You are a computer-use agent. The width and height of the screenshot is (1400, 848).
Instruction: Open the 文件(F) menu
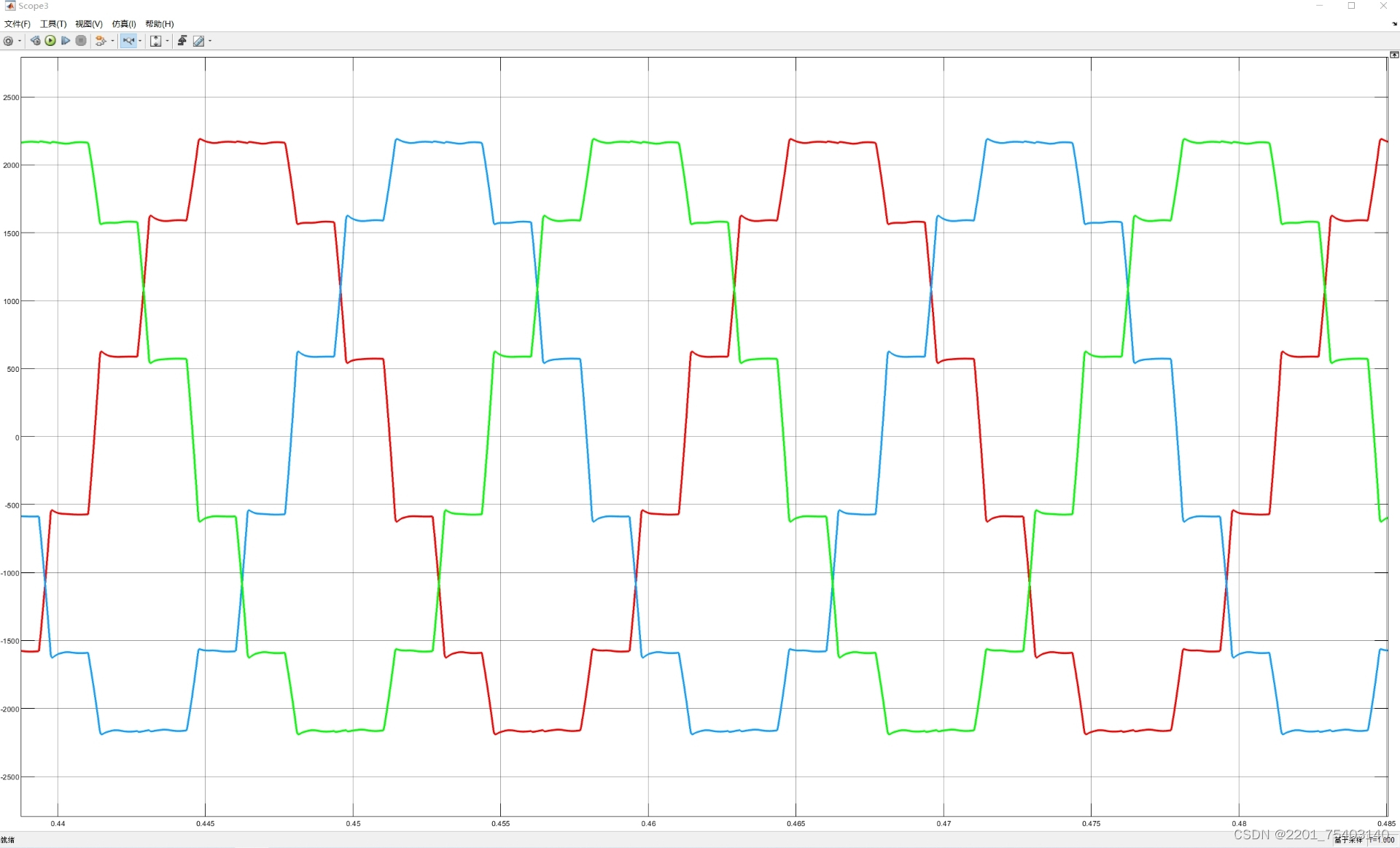click(x=17, y=24)
